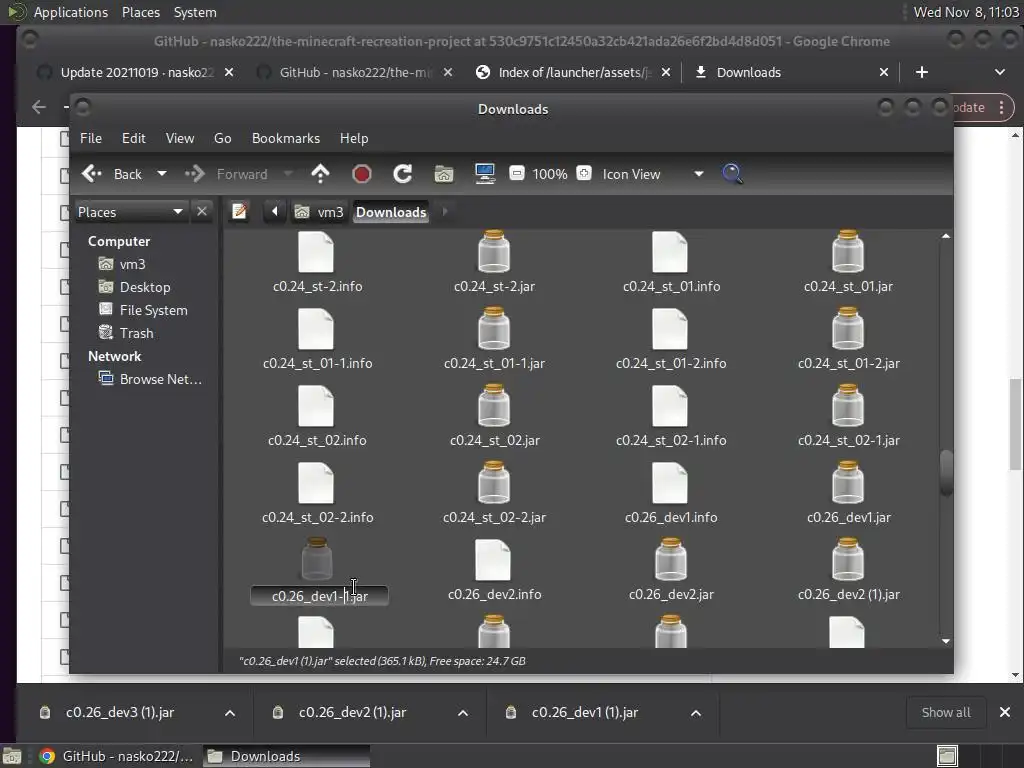Open Browse Network in the sidebar
This screenshot has width=1024, height=768.
[160, 379]
